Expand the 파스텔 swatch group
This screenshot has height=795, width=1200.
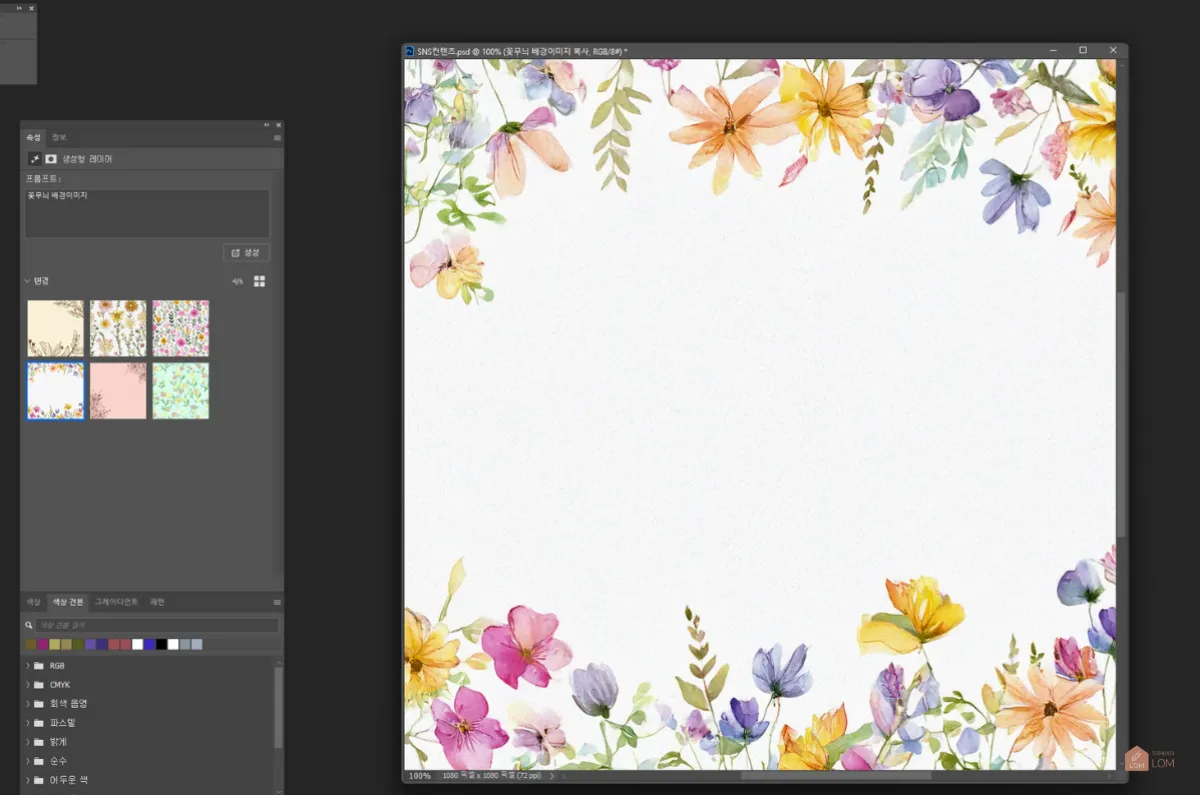(x=28, y=723)
